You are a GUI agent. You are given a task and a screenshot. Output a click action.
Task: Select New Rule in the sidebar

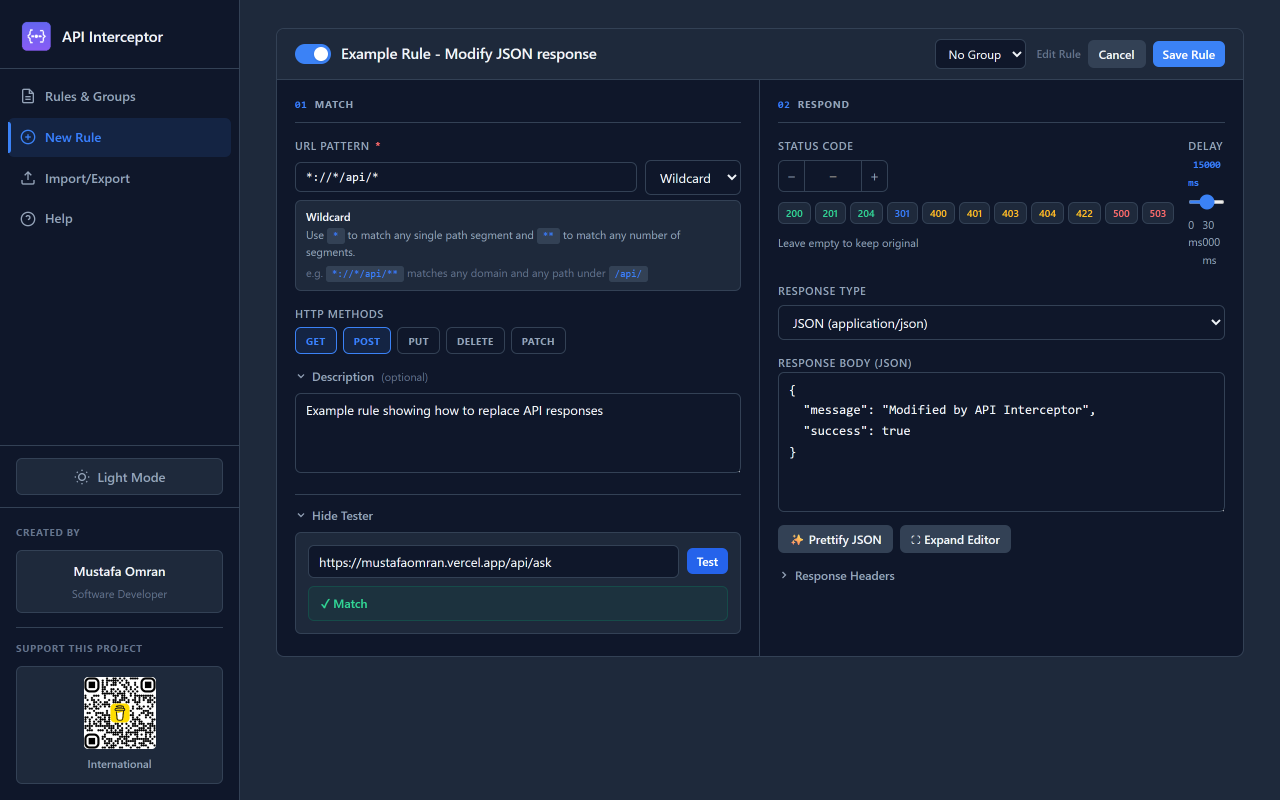point(120,137)
